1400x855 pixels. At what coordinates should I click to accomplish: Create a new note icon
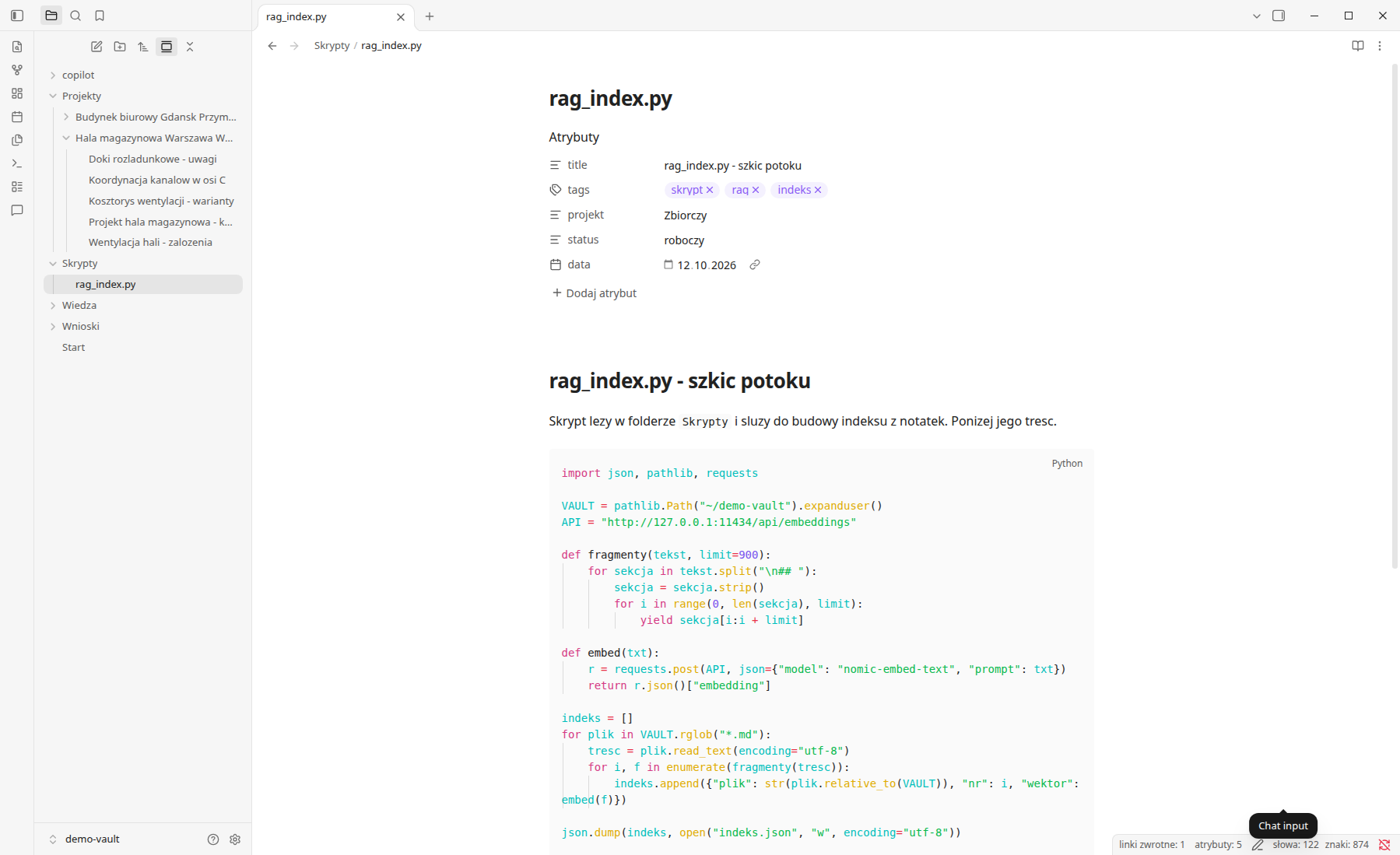[x=96, y=47]
